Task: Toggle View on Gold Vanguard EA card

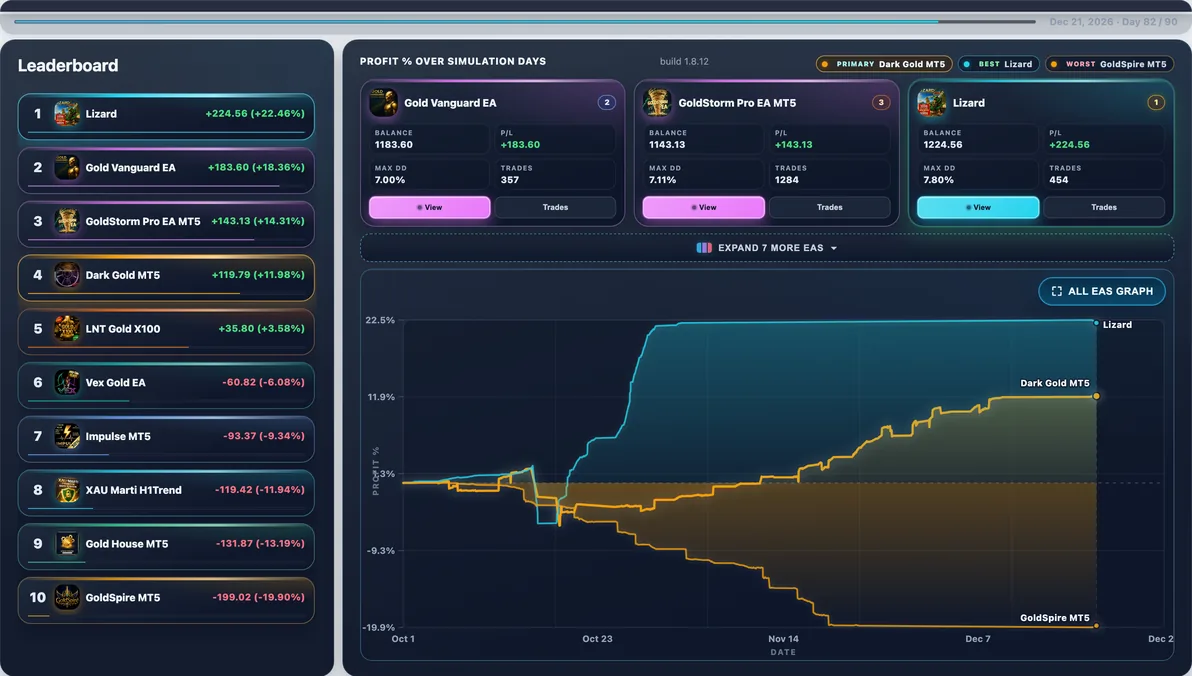Action: [430, 208]
